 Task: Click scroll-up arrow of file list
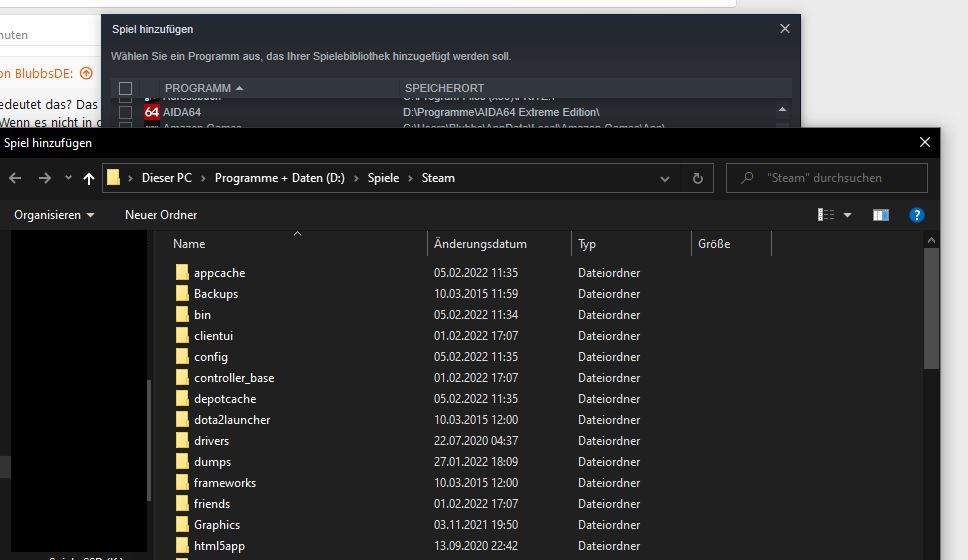932,240
